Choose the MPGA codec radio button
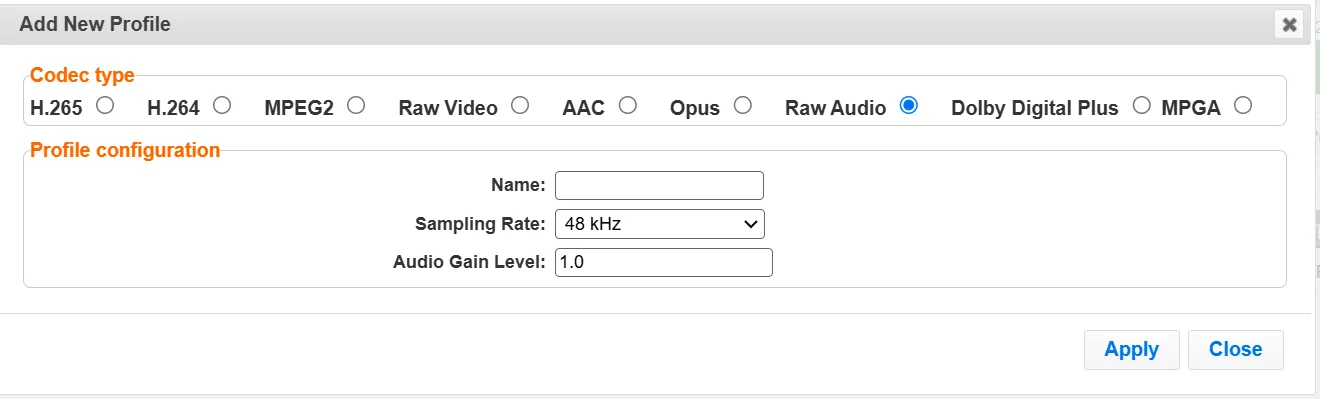The height and width of the screenshot is (399, 1320). (x=1243, y=105)
